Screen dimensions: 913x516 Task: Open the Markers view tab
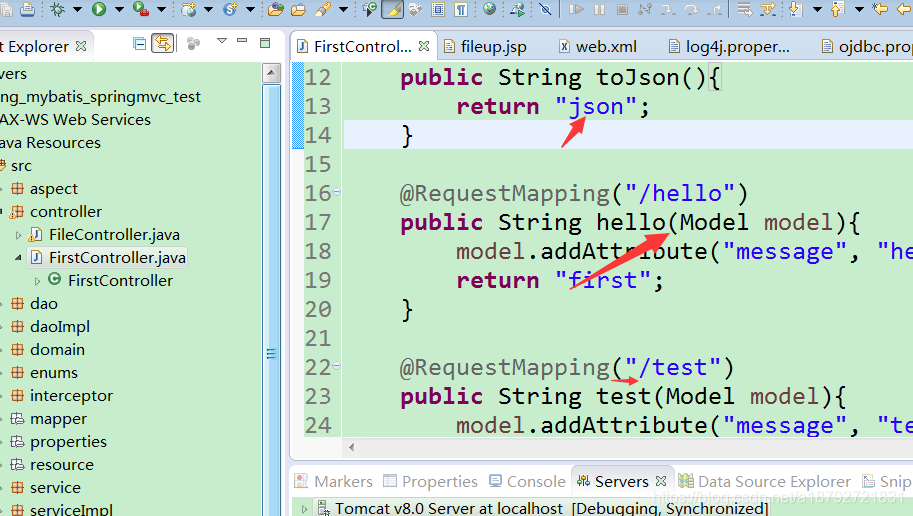pos(334,482)
